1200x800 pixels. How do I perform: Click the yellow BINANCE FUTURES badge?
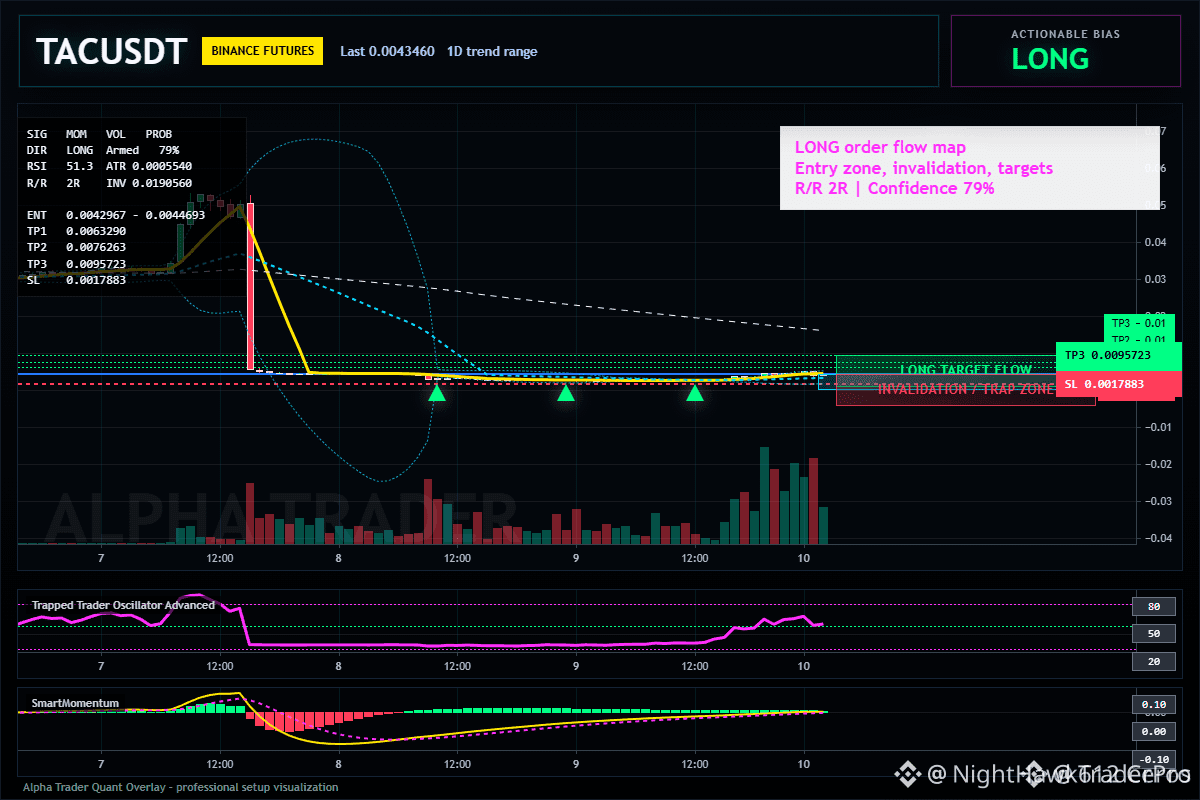pyautogui.click(x=262, y=51)
